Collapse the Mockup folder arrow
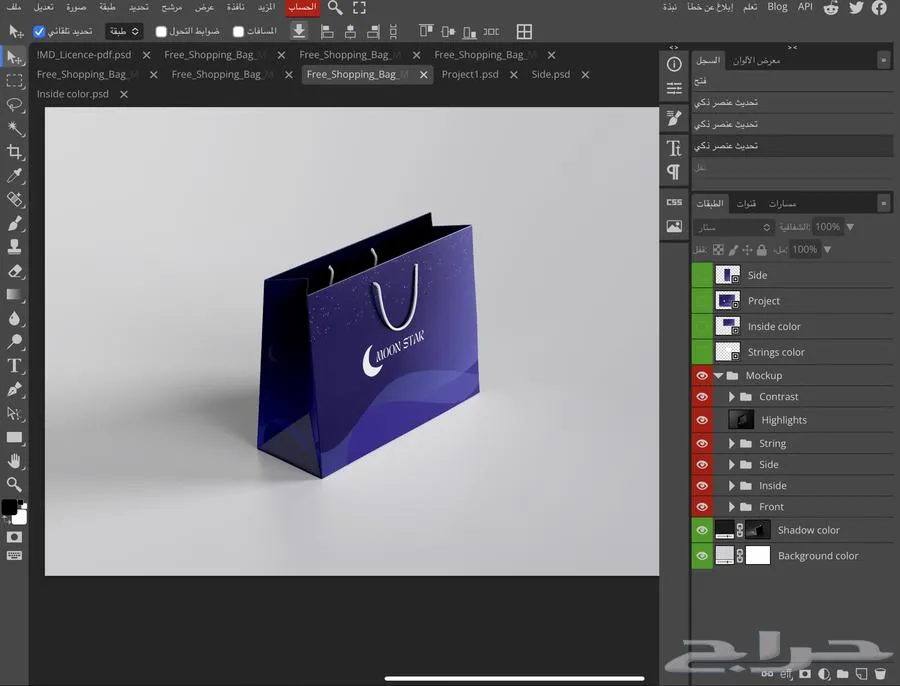 719,375
